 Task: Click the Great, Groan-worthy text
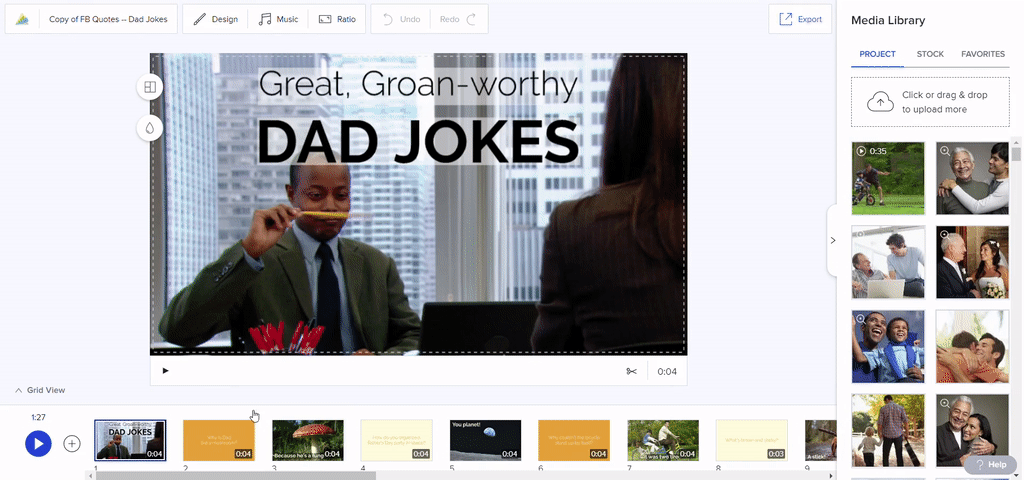pyautogui.click(x=418, y=84)
